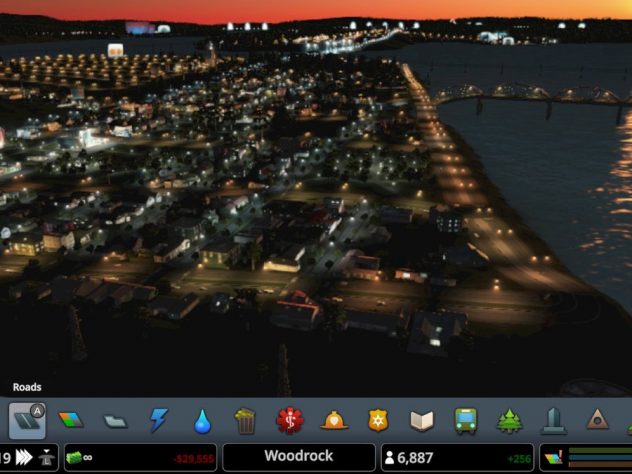This screenshot has height=474, width=632.
Task: Click the statue icon beside speed arrows
Action: [x=46, y=457]
